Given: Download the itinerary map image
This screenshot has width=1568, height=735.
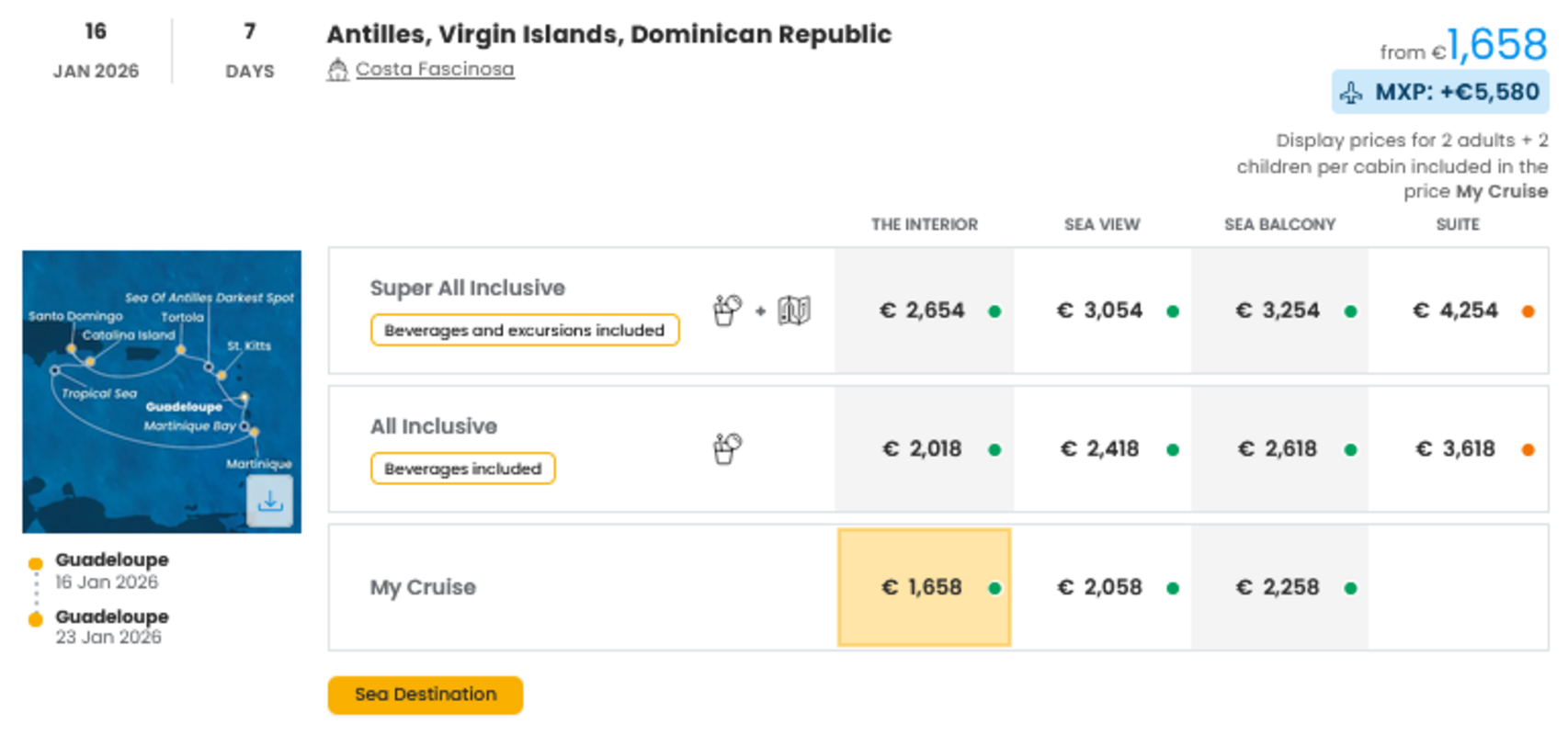Looking at the screenshot, I should pos(269,502).
